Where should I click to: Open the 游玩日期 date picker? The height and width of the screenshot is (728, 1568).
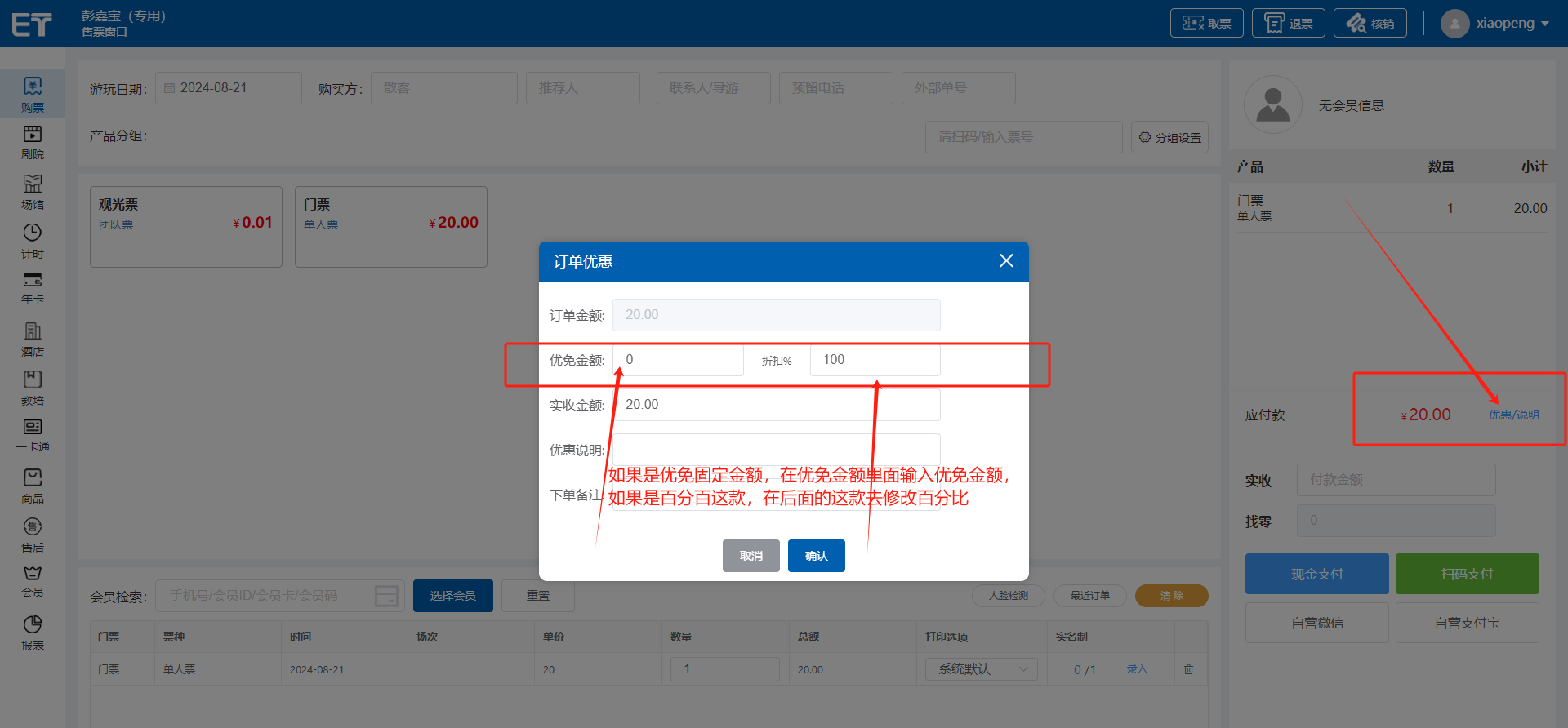229,88
